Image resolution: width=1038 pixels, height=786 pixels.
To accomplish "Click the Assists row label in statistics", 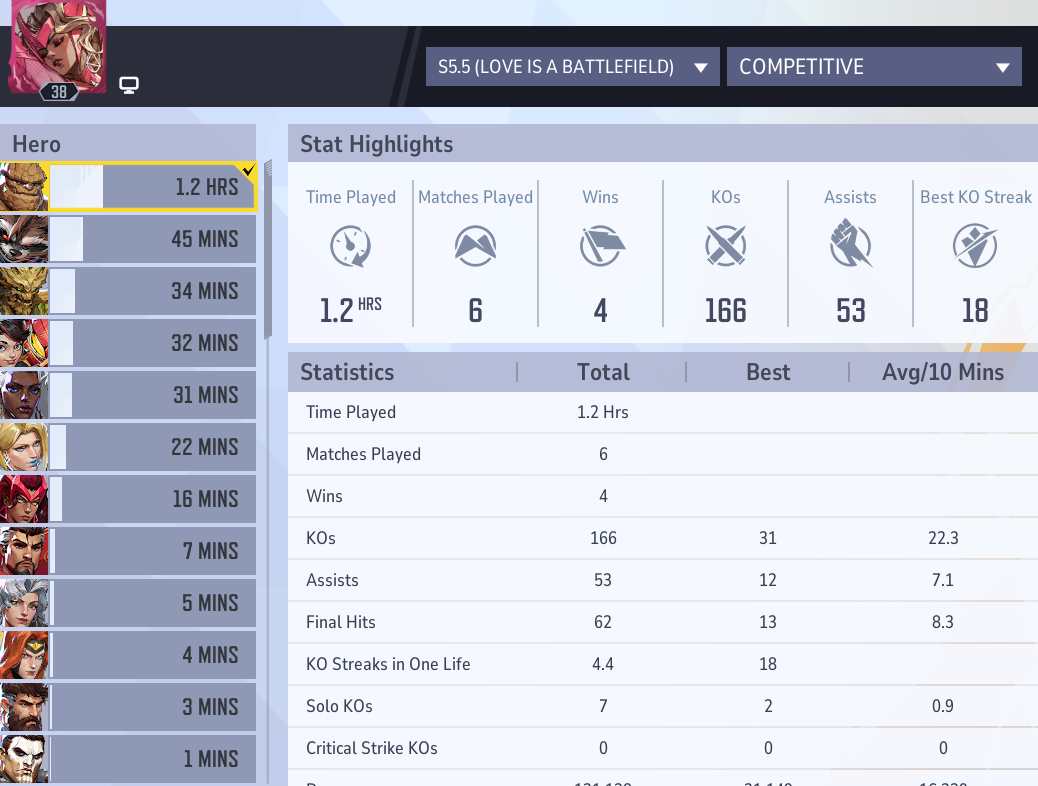I will tap(332, 580).
